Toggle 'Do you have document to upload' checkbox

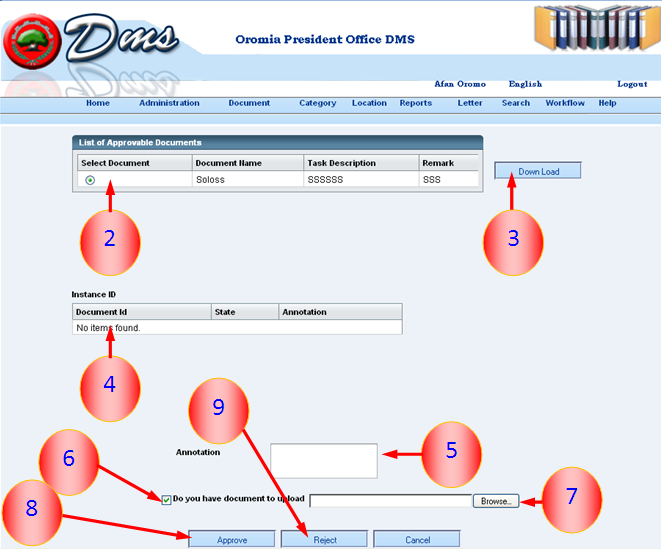(166, 500)
